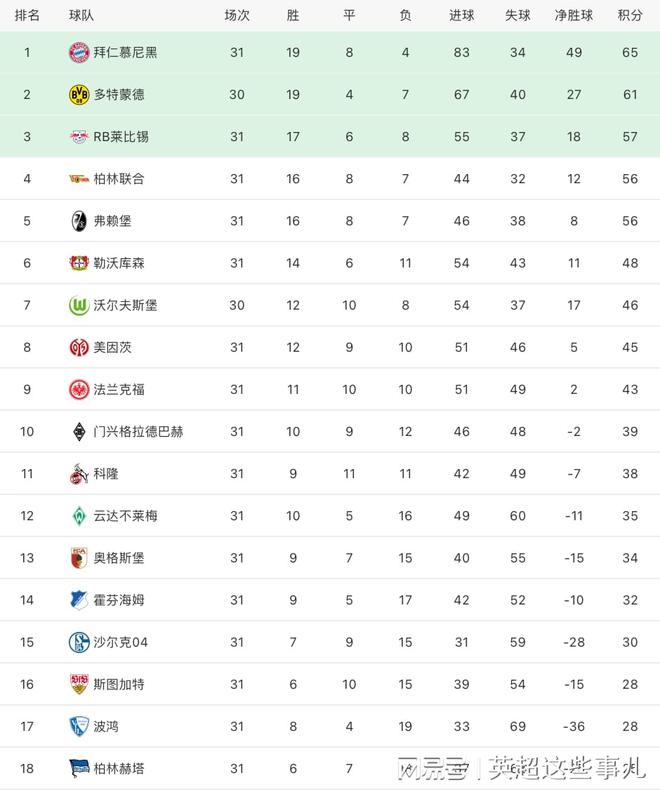Click the Eintracht Frankfurt eagle logo

point(79,389)
